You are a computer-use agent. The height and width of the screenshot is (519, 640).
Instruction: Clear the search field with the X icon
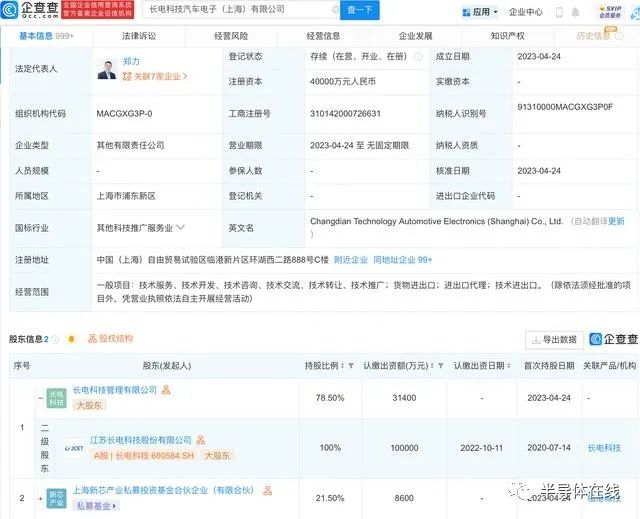point(335,9)
